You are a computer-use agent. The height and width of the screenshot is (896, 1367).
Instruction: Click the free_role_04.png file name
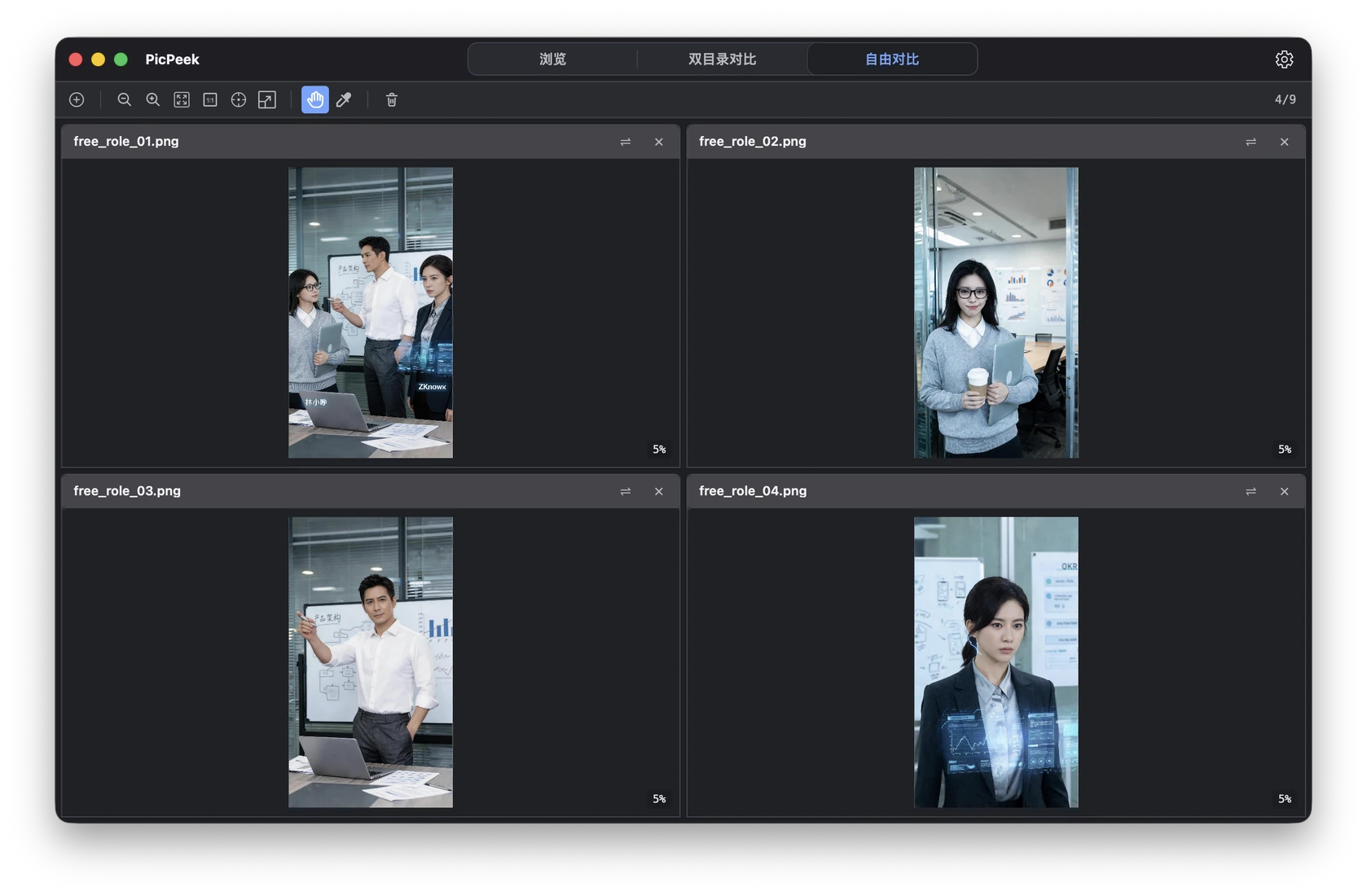[753, 490]
